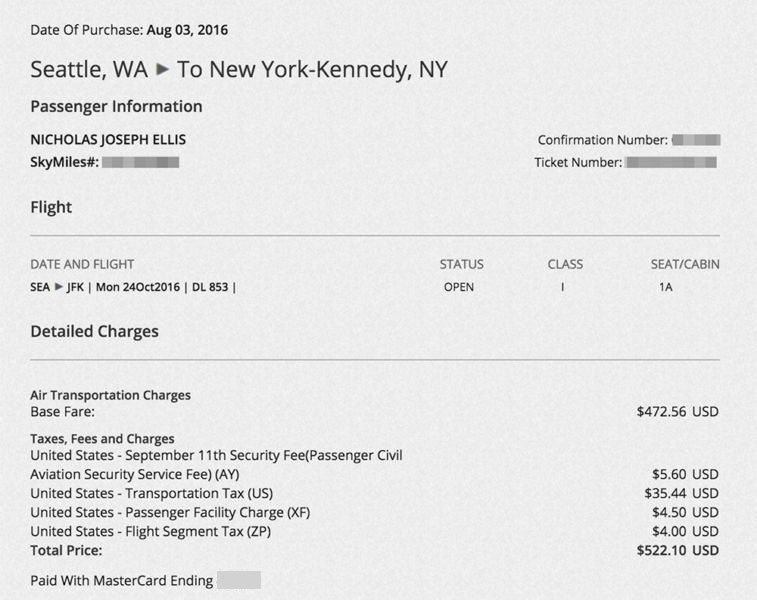Image resolution: width=757 pixels, height=600 pixels.
Task: Click the passenger name Nicholas Joseph Ellis
Action: point(108,140)
